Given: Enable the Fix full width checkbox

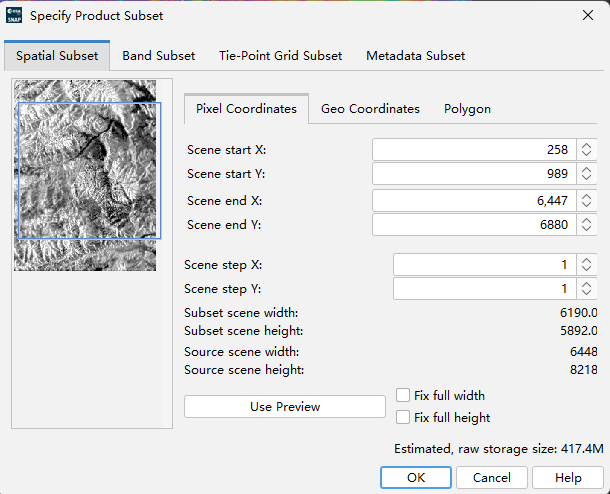Looking at the screenshot, I should tap(403, 395).
